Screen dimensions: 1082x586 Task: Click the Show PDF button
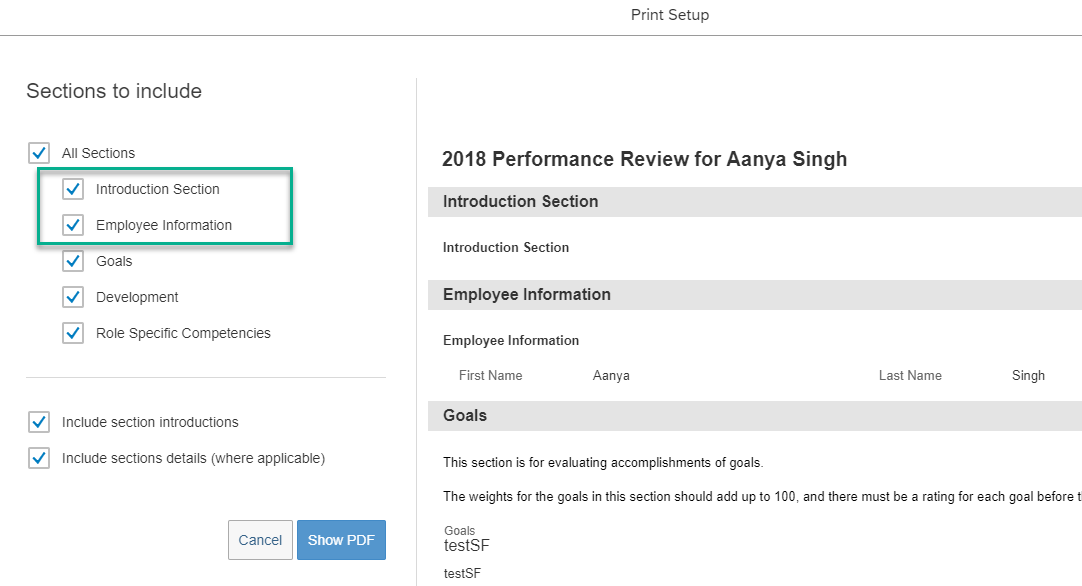[x=341, y=540]
